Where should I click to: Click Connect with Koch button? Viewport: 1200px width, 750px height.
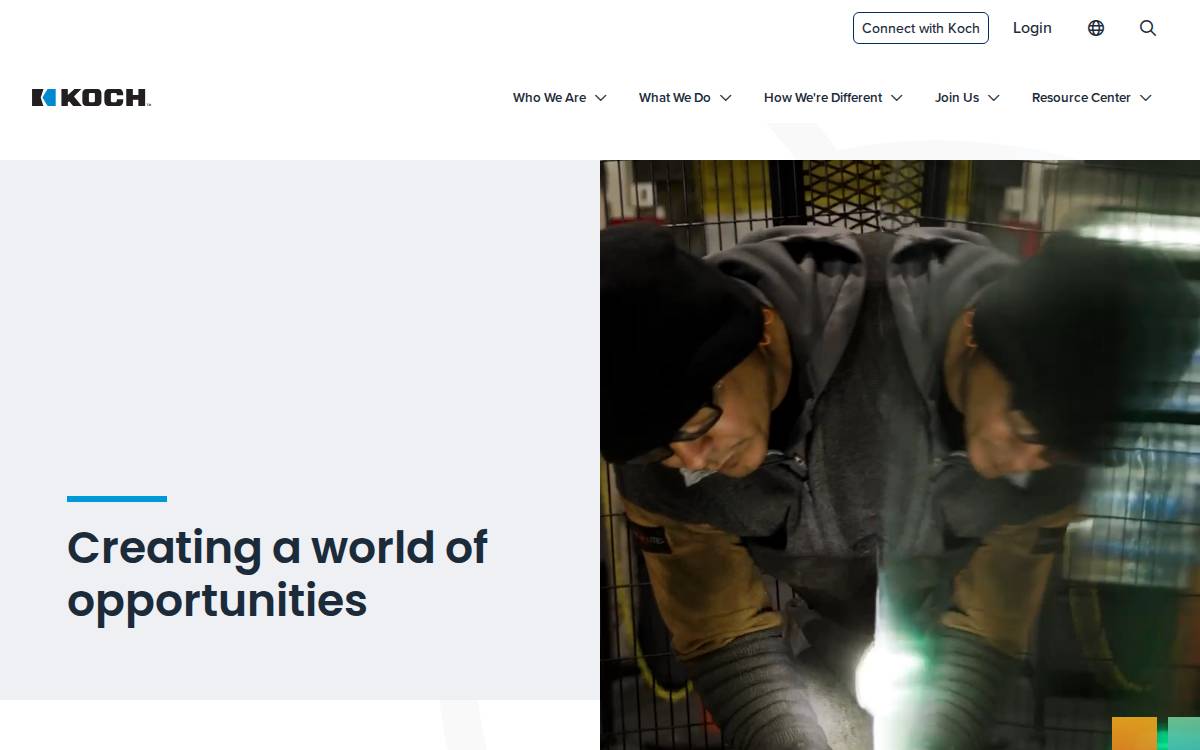(921, 28)
